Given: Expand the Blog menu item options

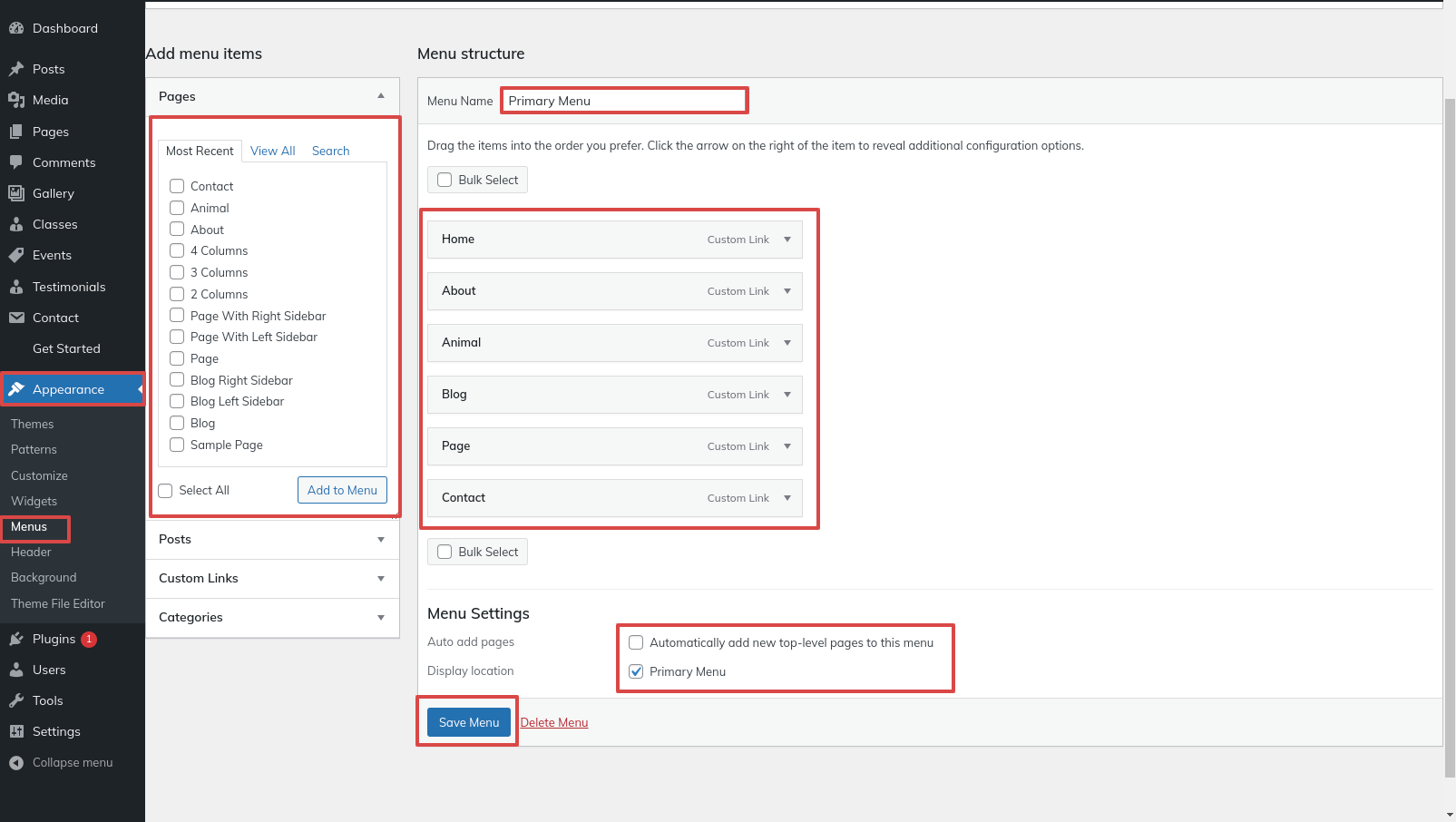Looking at the screenshot, I should [787, 395].
